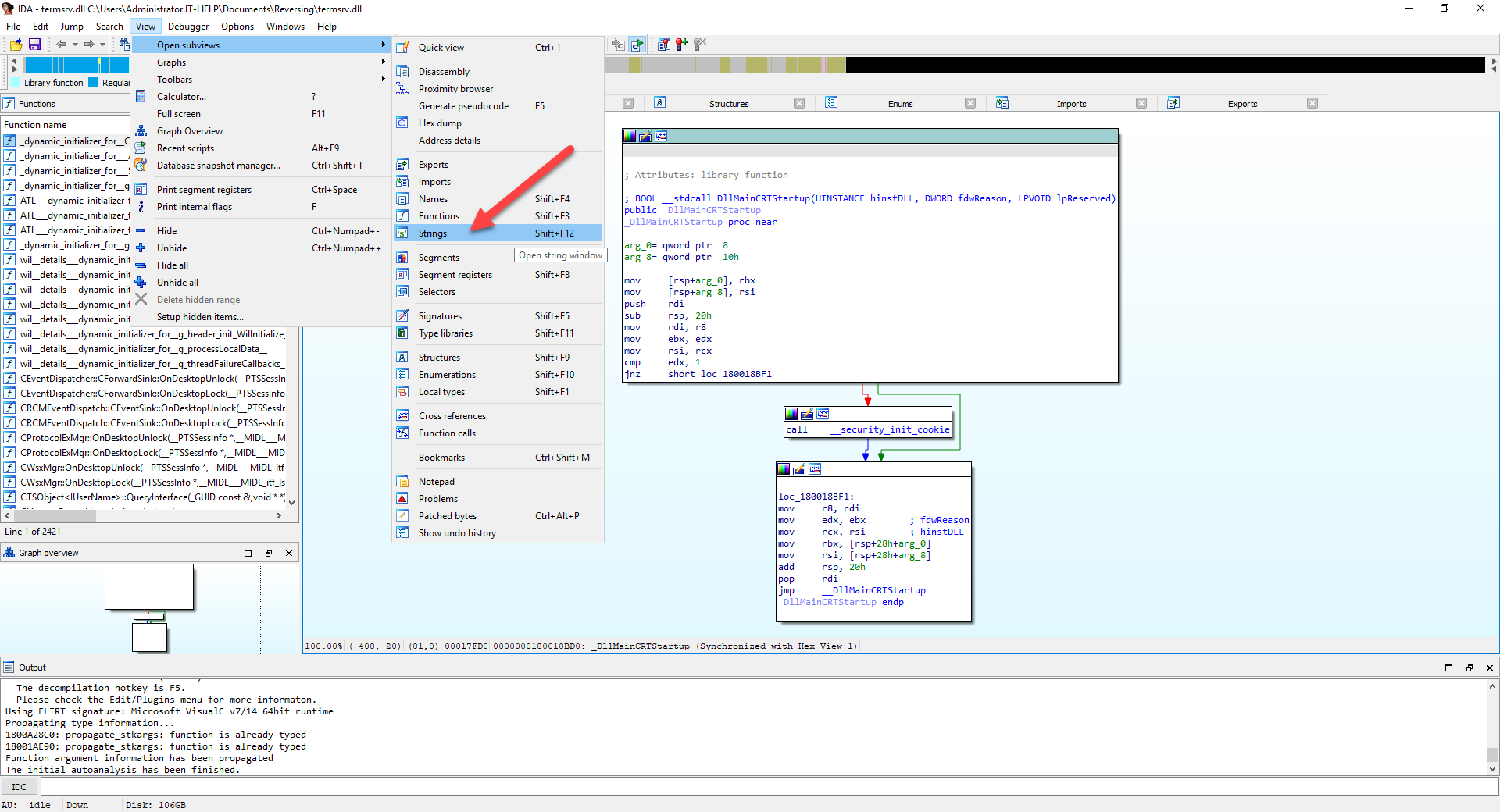Undock the Graph overview panel
Image resolution: width=1500 pixels, height=812 pixels.
269,552
